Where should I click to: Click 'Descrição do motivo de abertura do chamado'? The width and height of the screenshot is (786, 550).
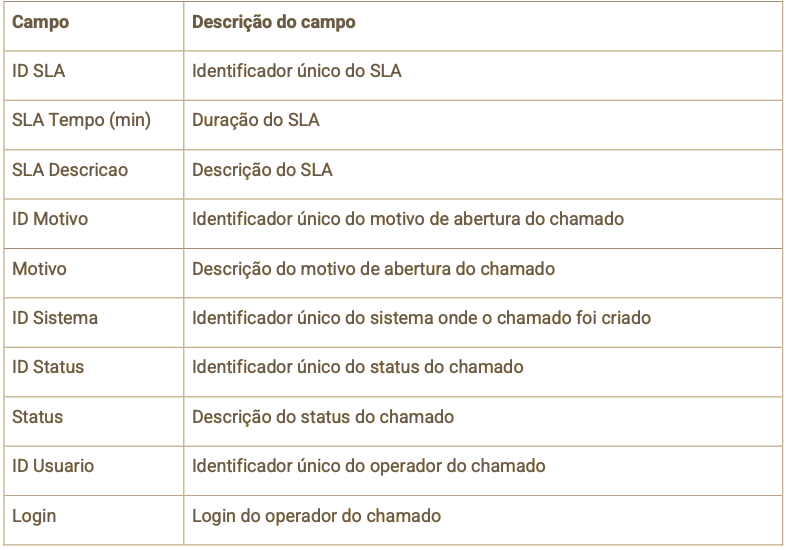(x=373, y=269)
